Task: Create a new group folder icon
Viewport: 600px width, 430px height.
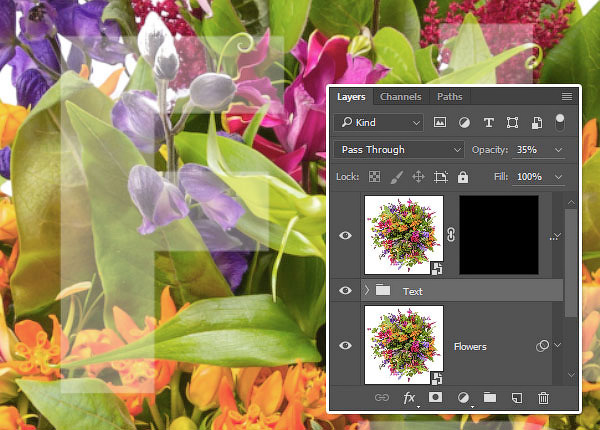Action: pyautogui.click(x=490, y=397)
